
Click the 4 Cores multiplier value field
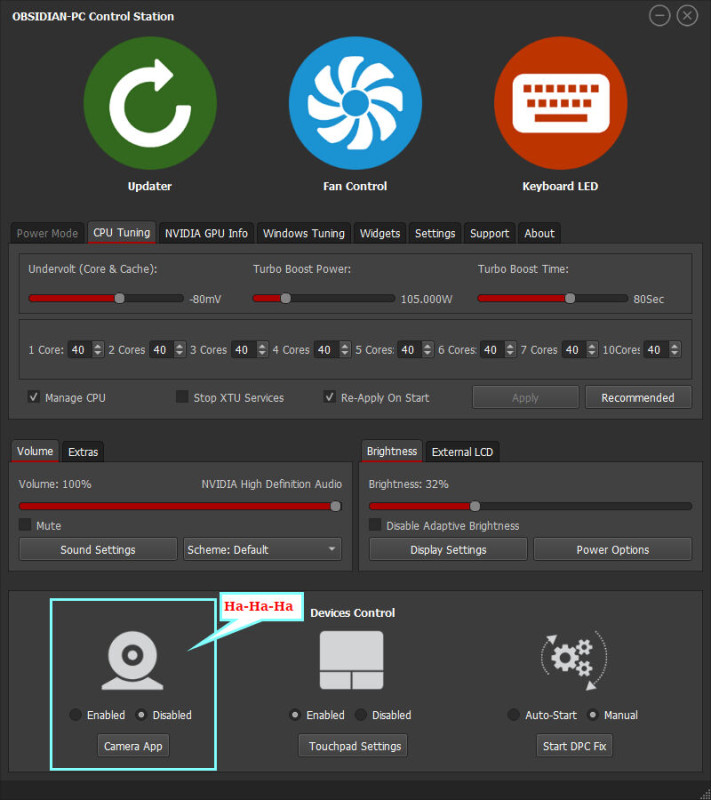coord(326,349)
